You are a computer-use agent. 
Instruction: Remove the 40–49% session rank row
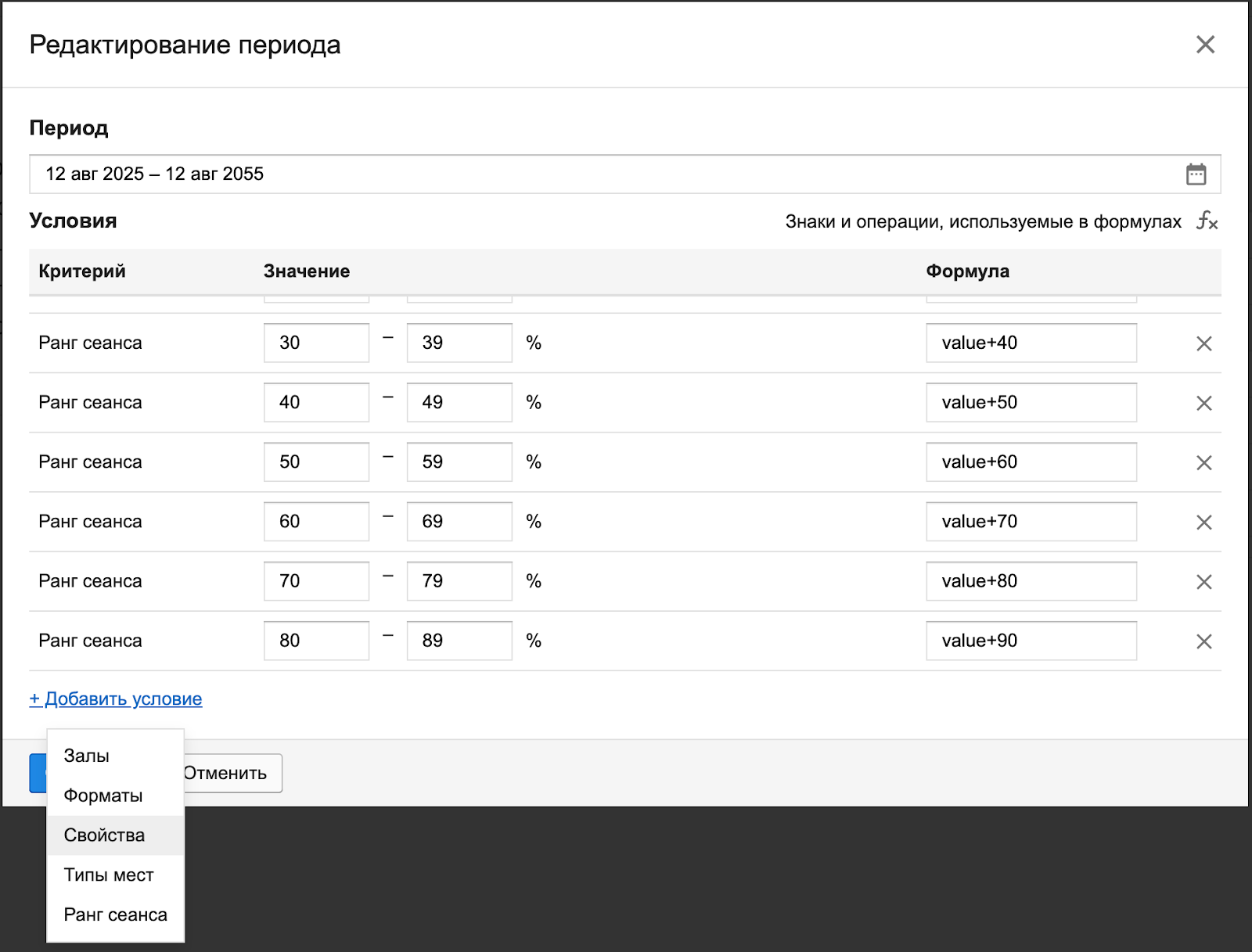point(1203,403)
